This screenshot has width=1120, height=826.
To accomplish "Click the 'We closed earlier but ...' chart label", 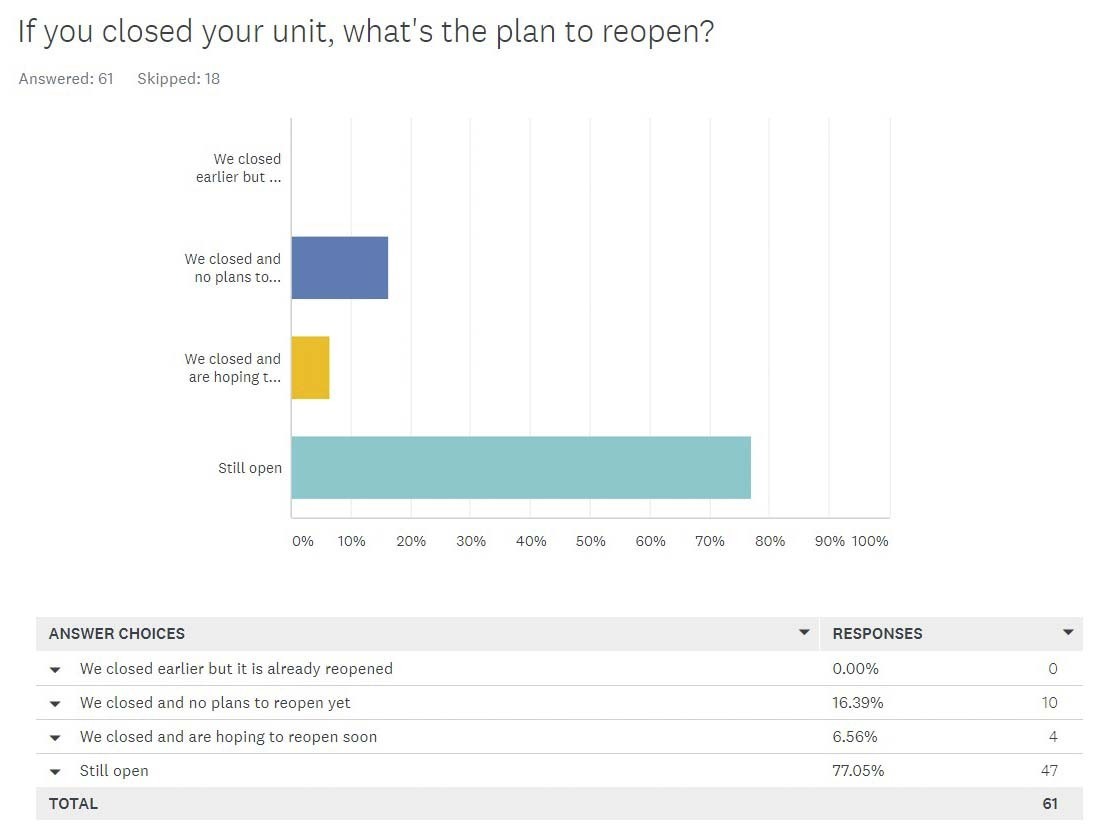I will pos(239,168).
